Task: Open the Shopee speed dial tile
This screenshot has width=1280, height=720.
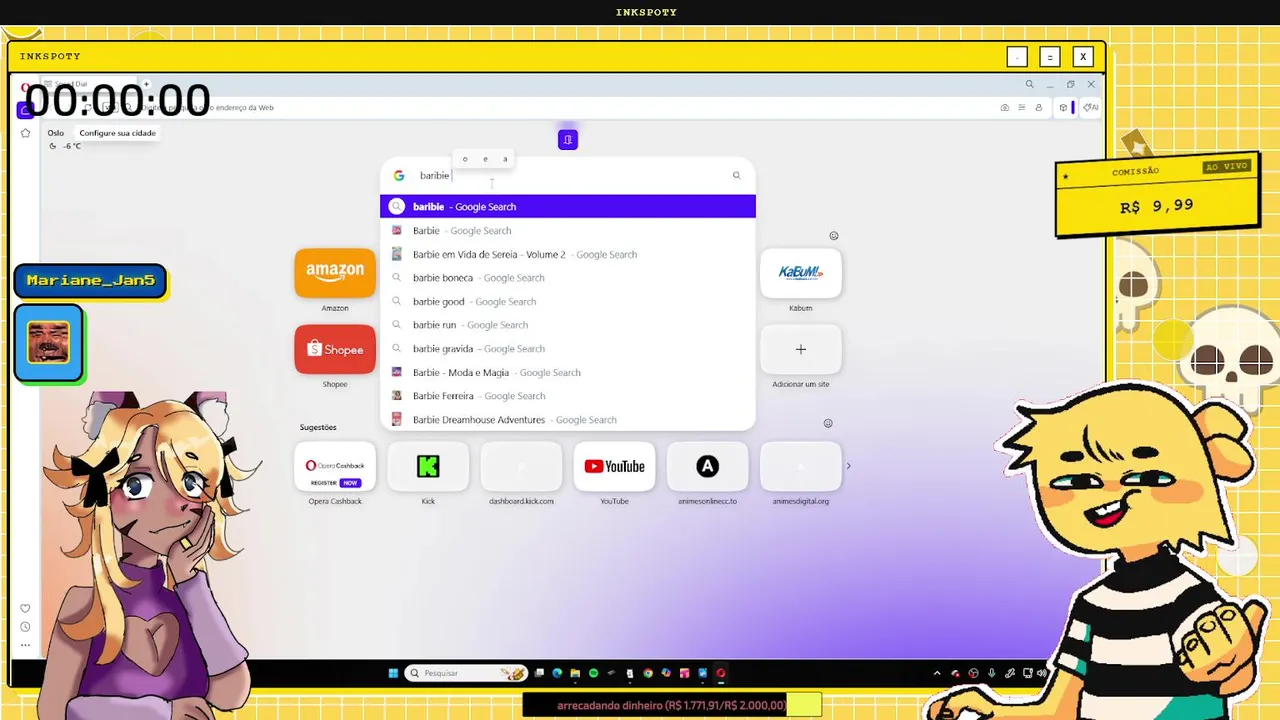Action: pyautogui.click(x=335, y=349)
